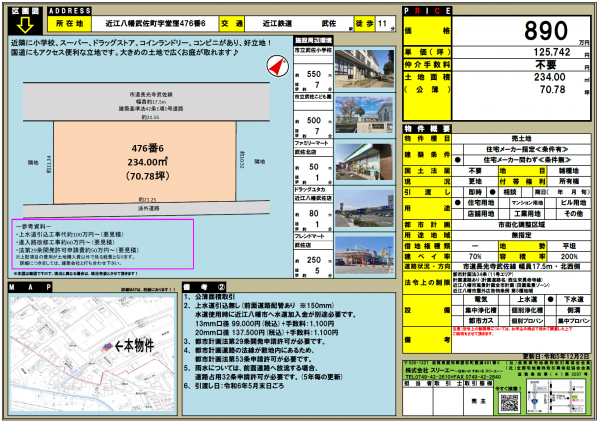Click the 近江鉄道 railway text
The width and height of the screenshot is (600, 423).
[277, 24]
